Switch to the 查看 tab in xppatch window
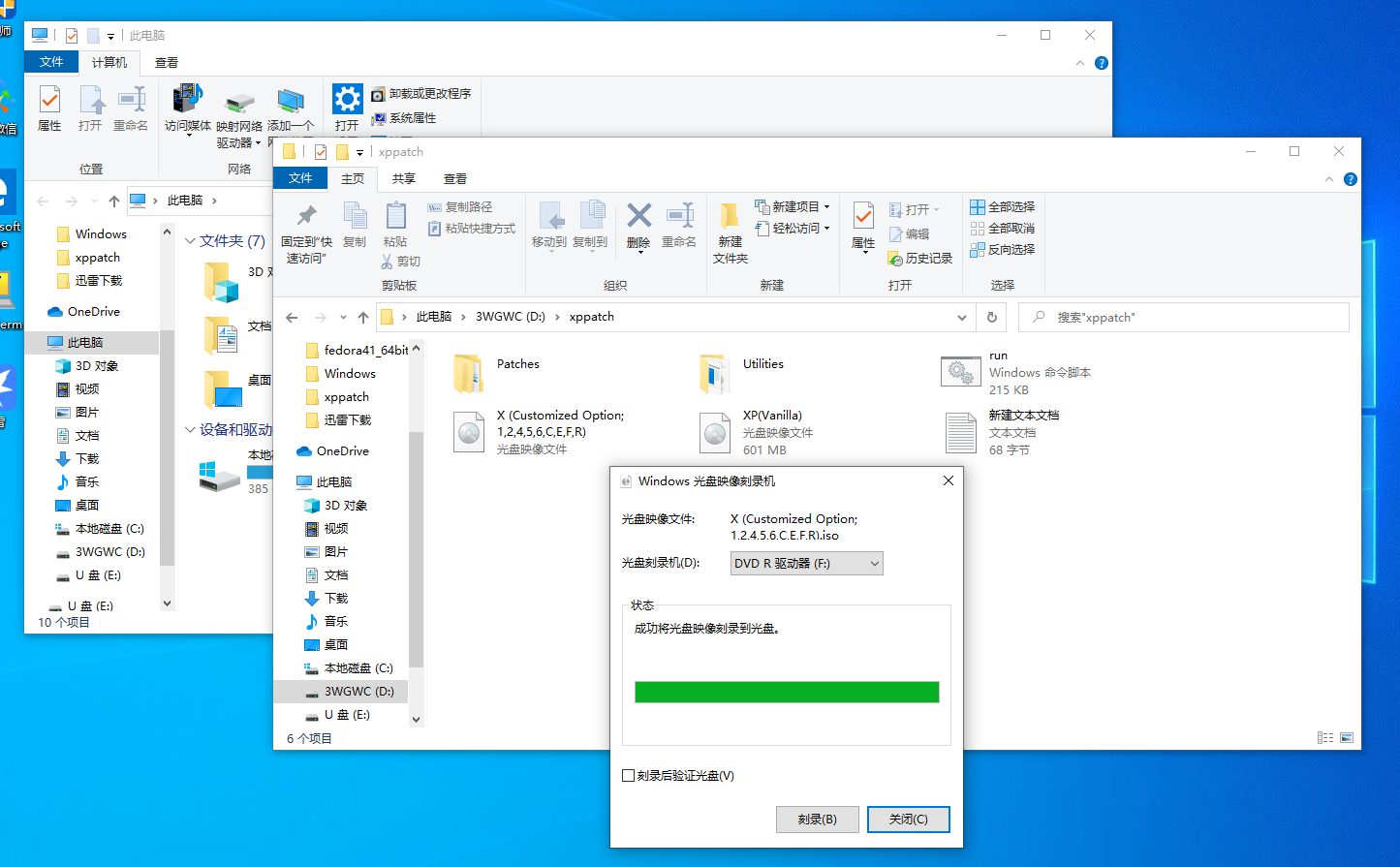The height and width of the screenshot is (867, 1400). click(x=455, y=178)
